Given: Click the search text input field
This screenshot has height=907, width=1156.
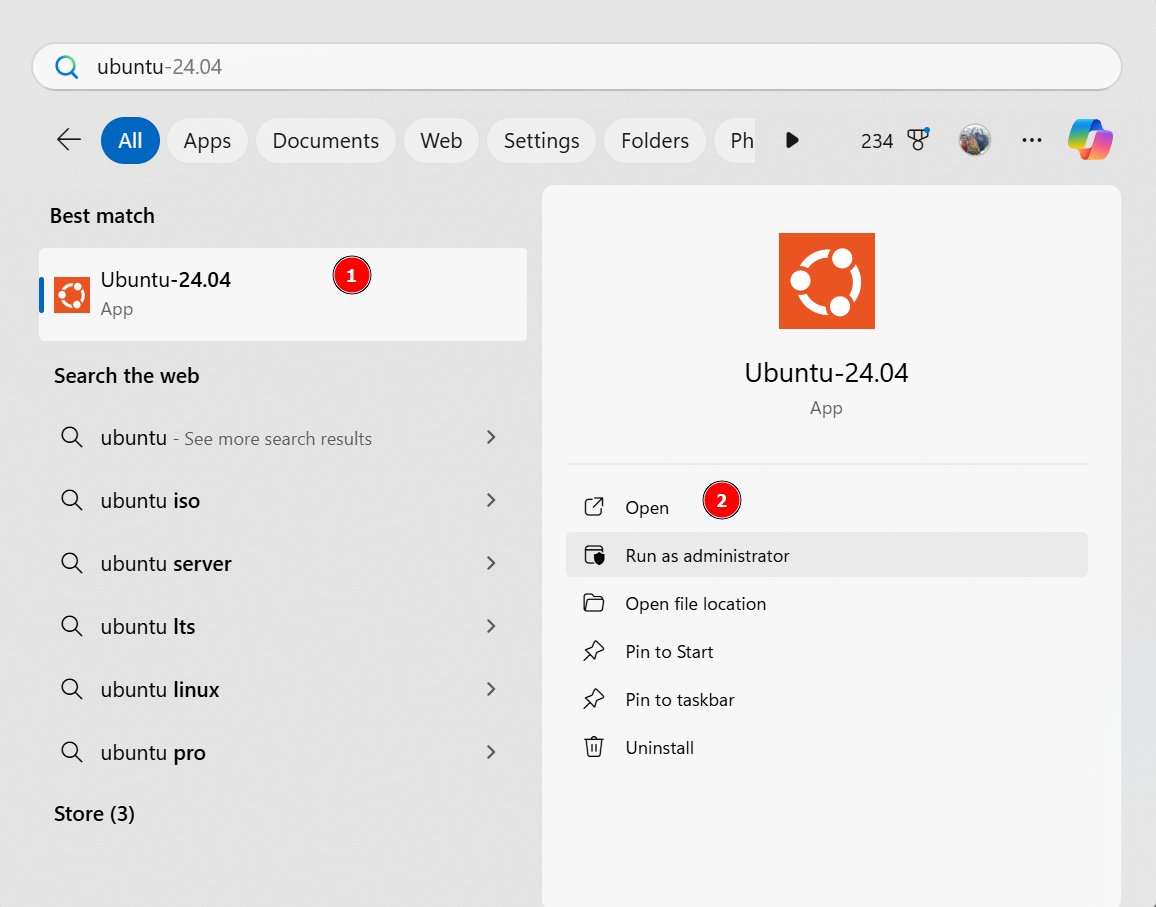Looking at the screenshot, I should pyautogui.click(x=600, y=67).
